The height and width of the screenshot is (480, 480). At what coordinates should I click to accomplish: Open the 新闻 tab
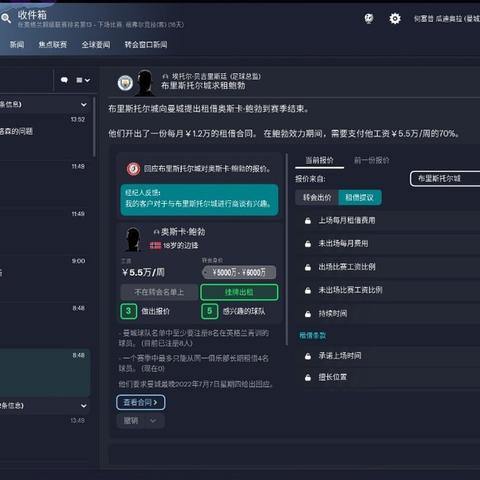pyautogui.click(x=17, y=45)
